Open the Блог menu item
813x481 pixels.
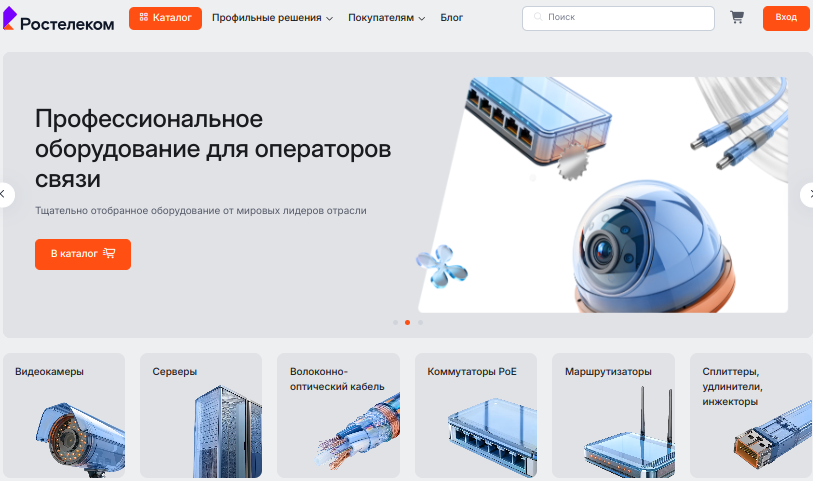coord(451,18)
